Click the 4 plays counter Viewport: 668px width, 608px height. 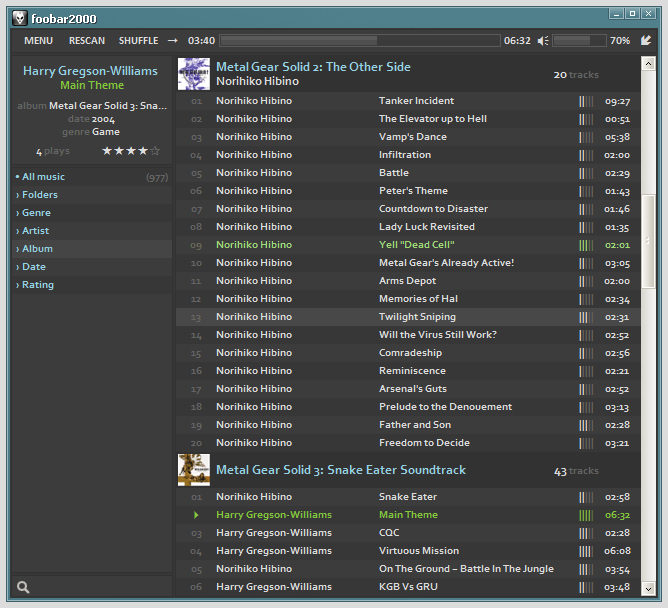coord(53,151)
